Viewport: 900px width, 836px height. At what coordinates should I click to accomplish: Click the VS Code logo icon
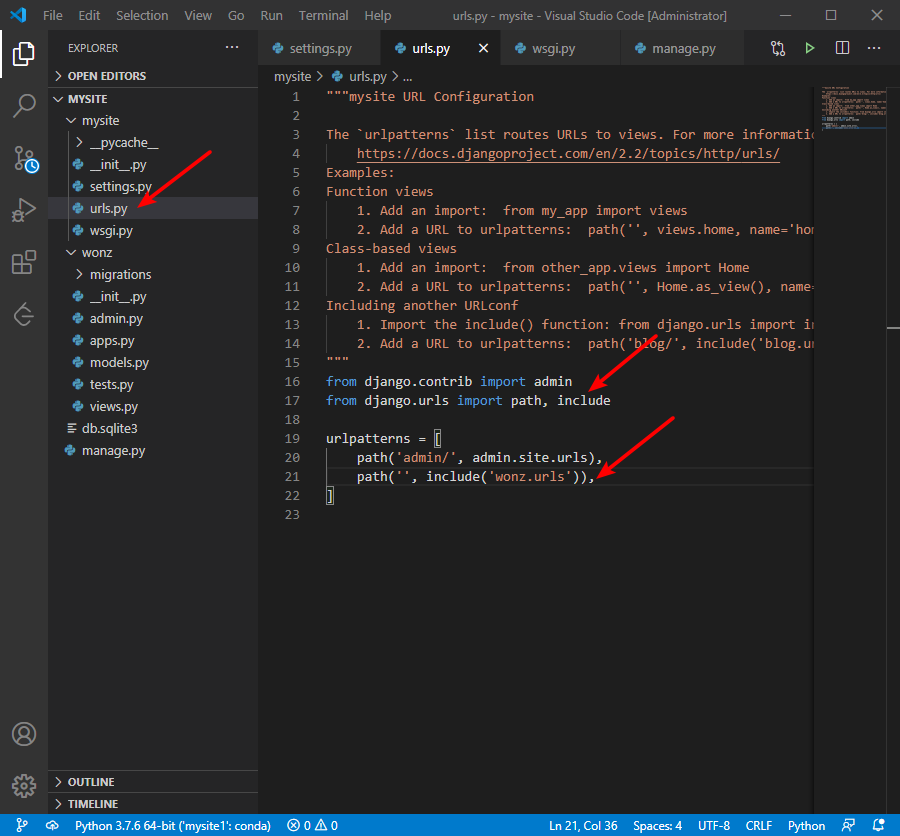click(x=18, y=15)
